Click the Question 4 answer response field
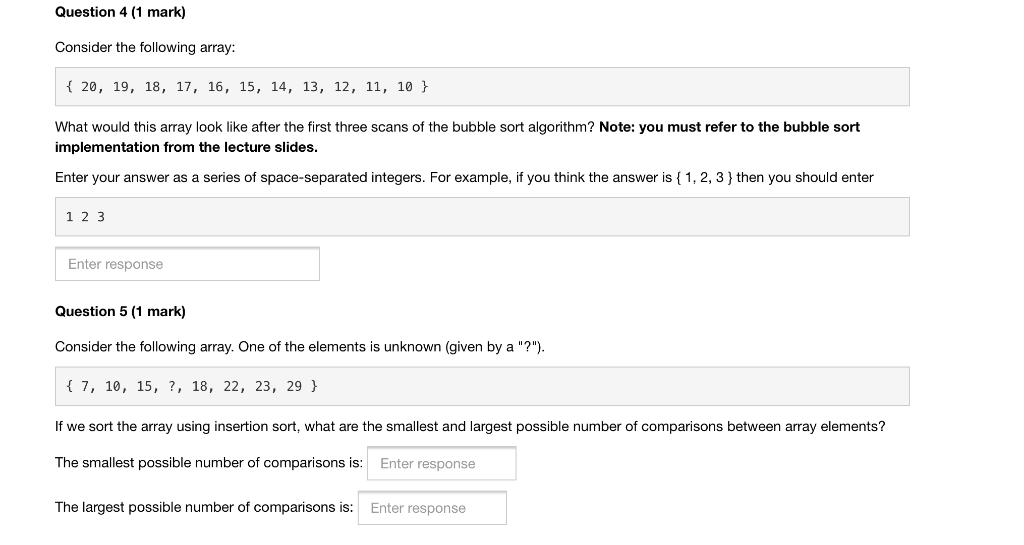This screenshot has width=1024, height=545. tap(187, 264)
